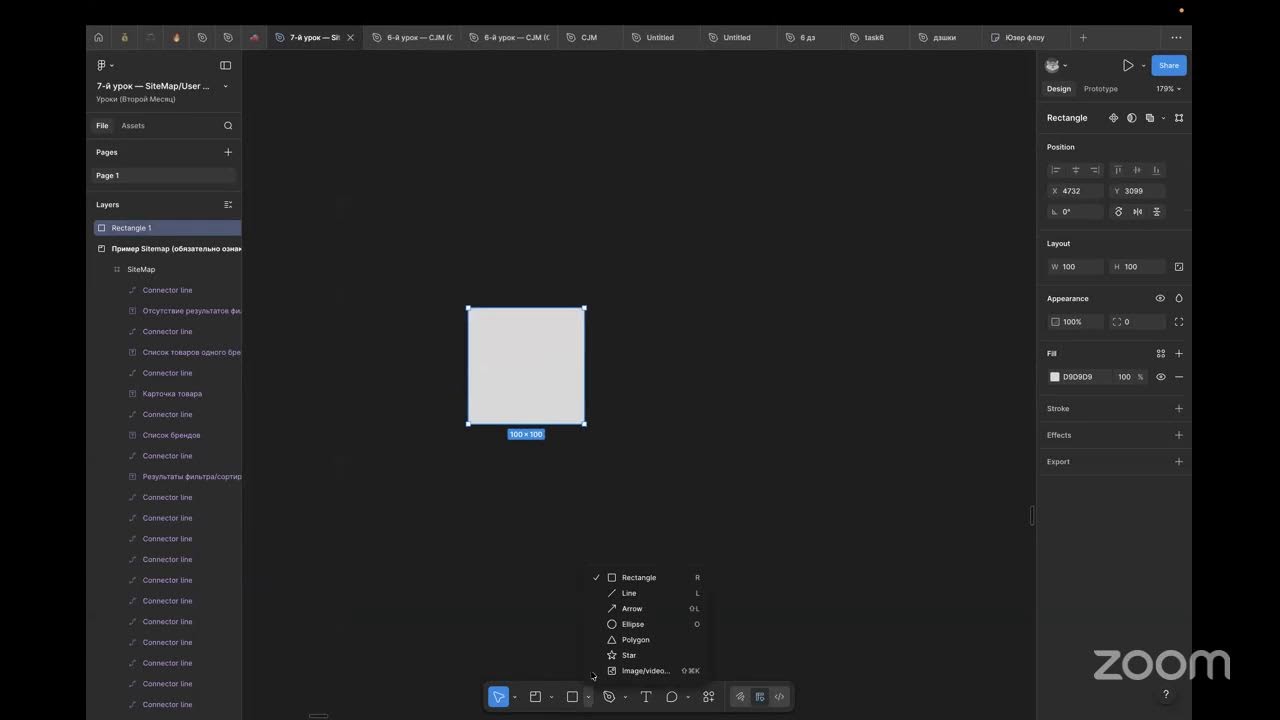Select the Text tool

click(646, 697)
